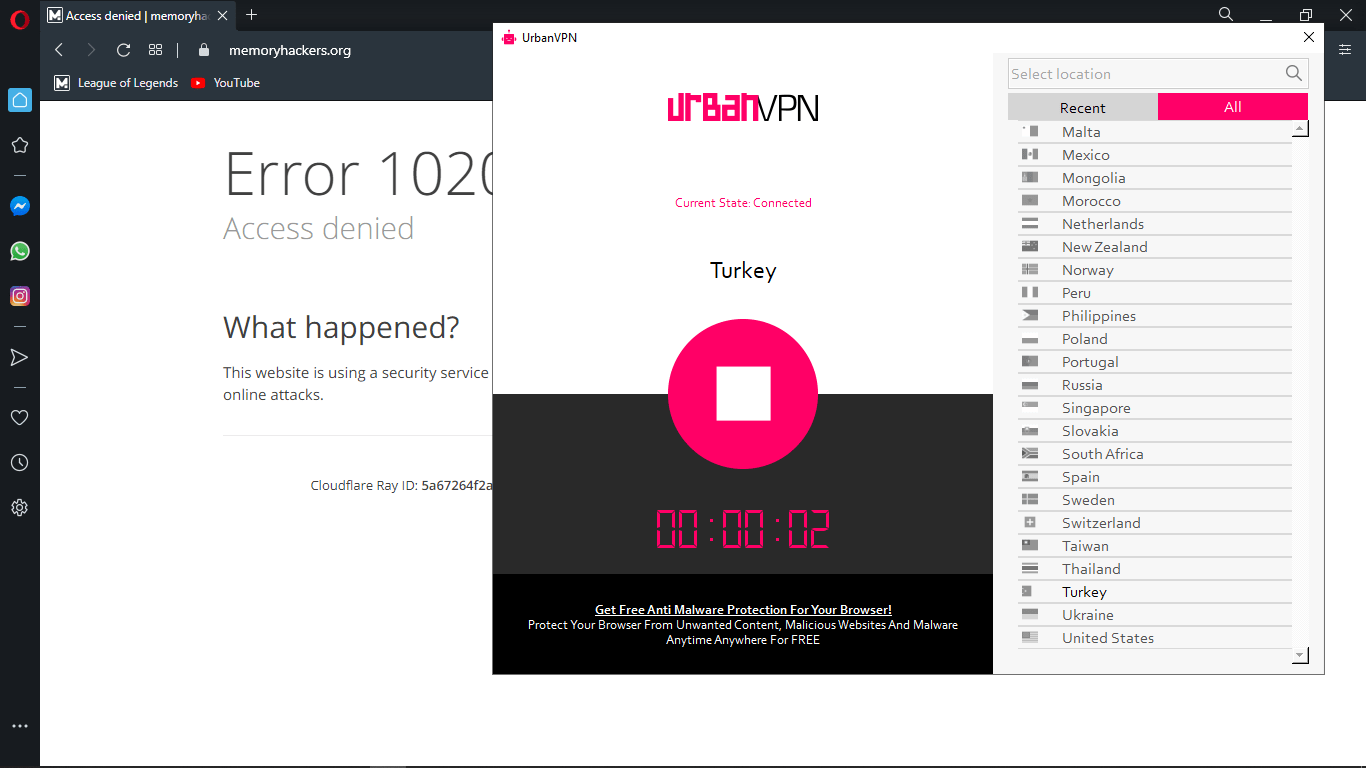Choose Malta from location list
The height and width of the screenshot is (768, 1366).
pyautogui.click(x=1155, y=132)
